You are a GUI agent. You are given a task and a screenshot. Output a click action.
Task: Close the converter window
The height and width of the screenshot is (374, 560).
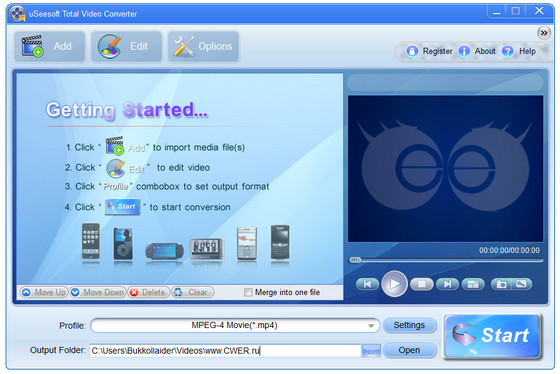(x=539, y=11)
